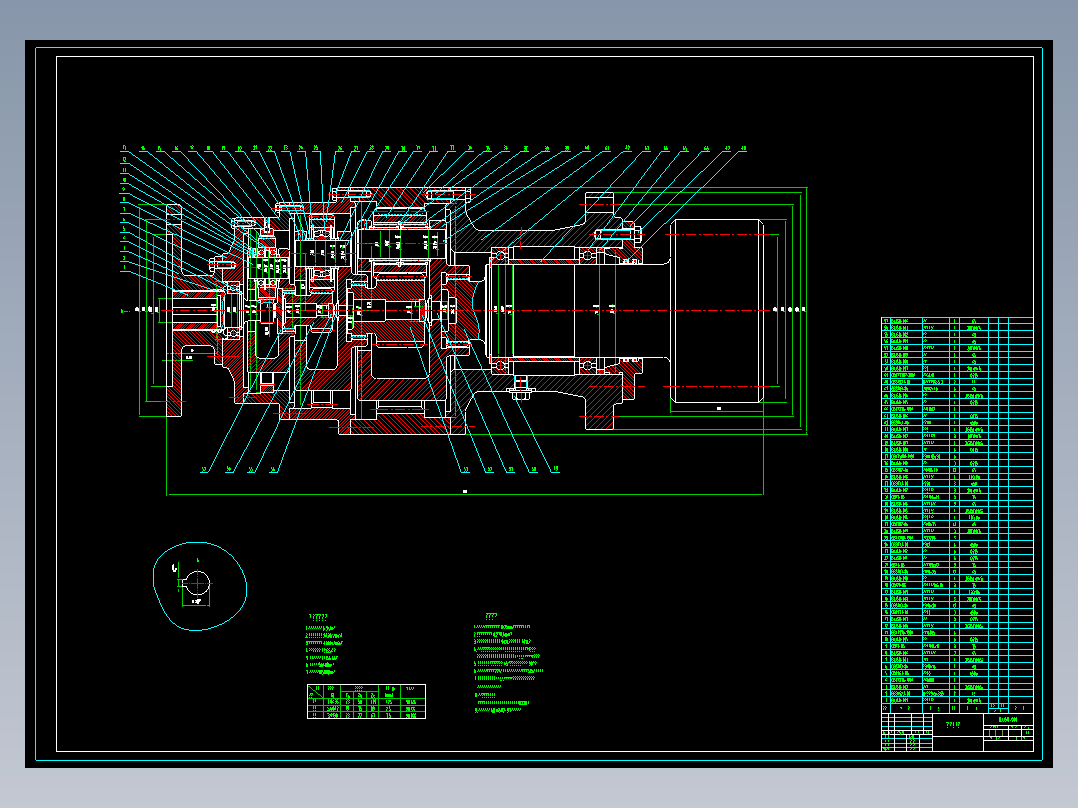Click the overall length dimension text below the assembly
1078x808 pixels.
tap(465, 491)
